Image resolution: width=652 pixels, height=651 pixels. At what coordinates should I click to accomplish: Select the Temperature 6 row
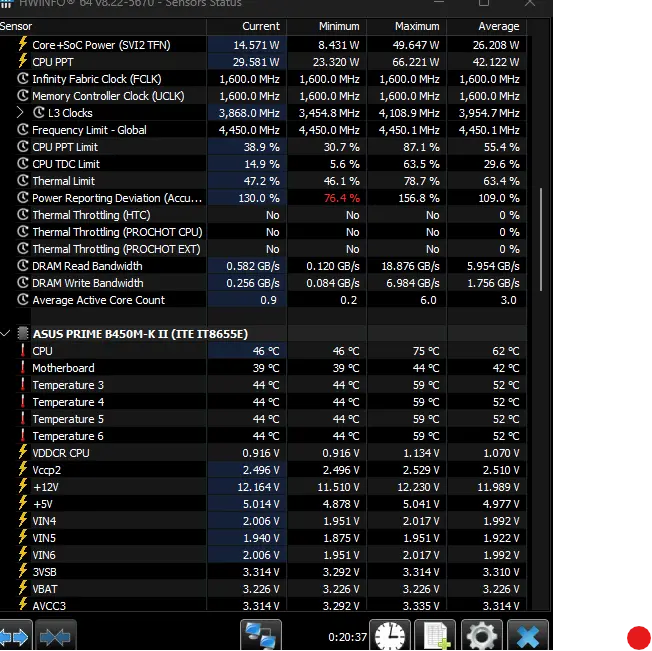263,436
